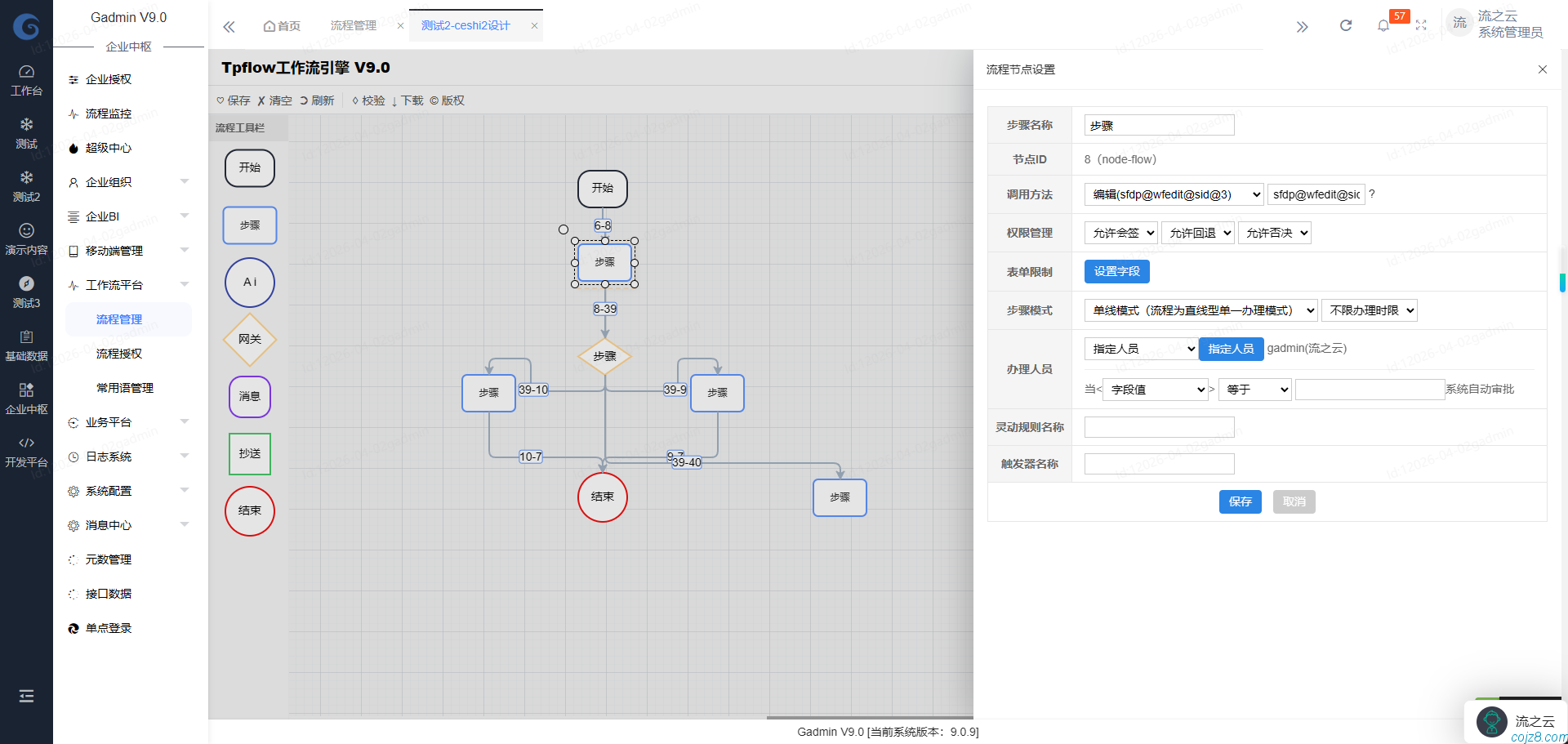This screenshot has height=744, width=1568.
Task: Expand the 企业组织 sidebar menu
Action: click(x=118, y=182)
